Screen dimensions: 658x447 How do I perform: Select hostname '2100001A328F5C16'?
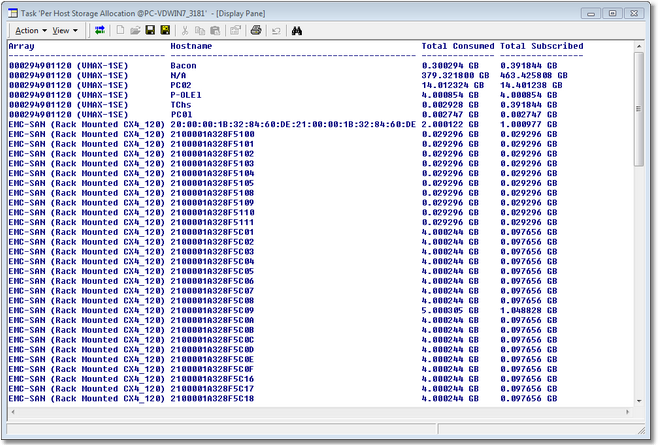pyautogui.click(x=212, y=379)
